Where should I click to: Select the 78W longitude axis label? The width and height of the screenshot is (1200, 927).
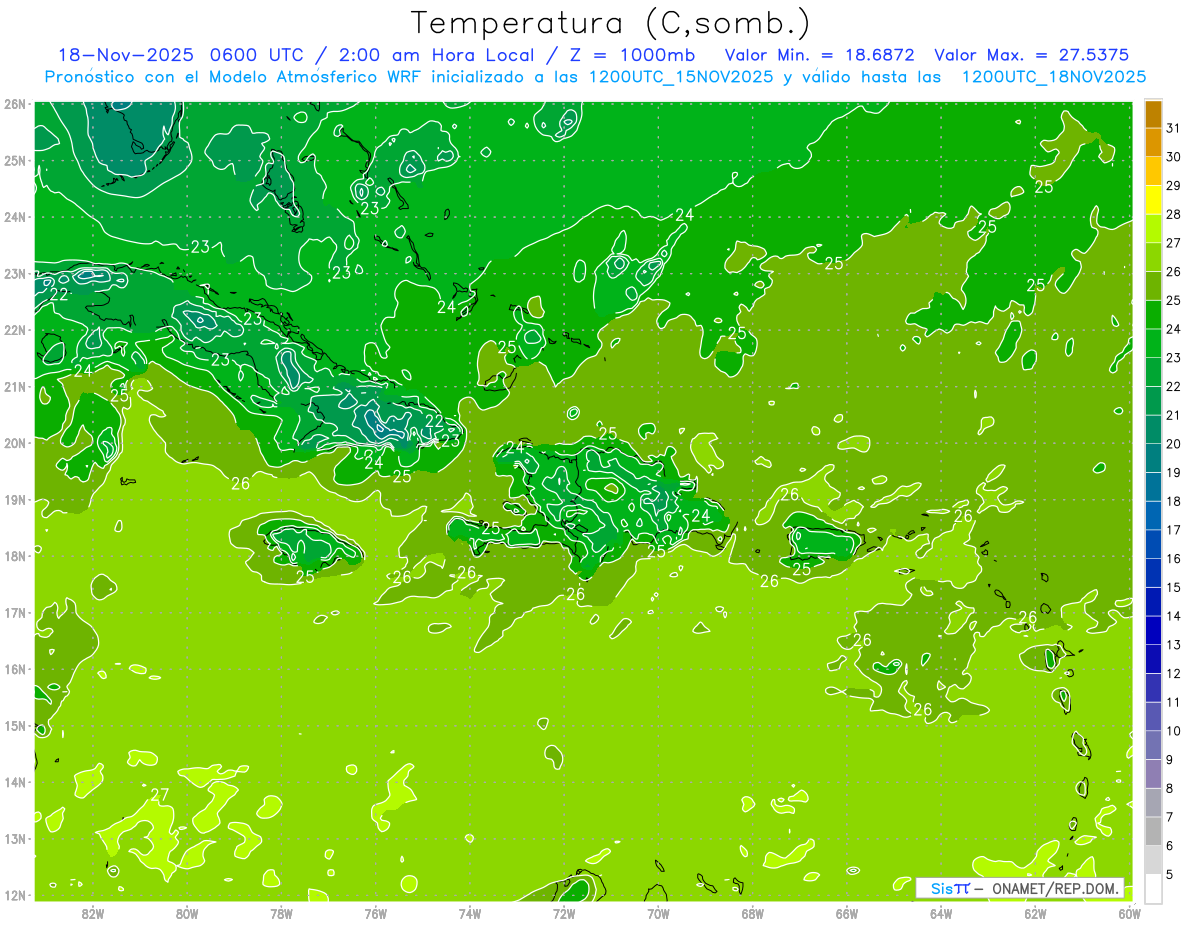click(281, 913)
